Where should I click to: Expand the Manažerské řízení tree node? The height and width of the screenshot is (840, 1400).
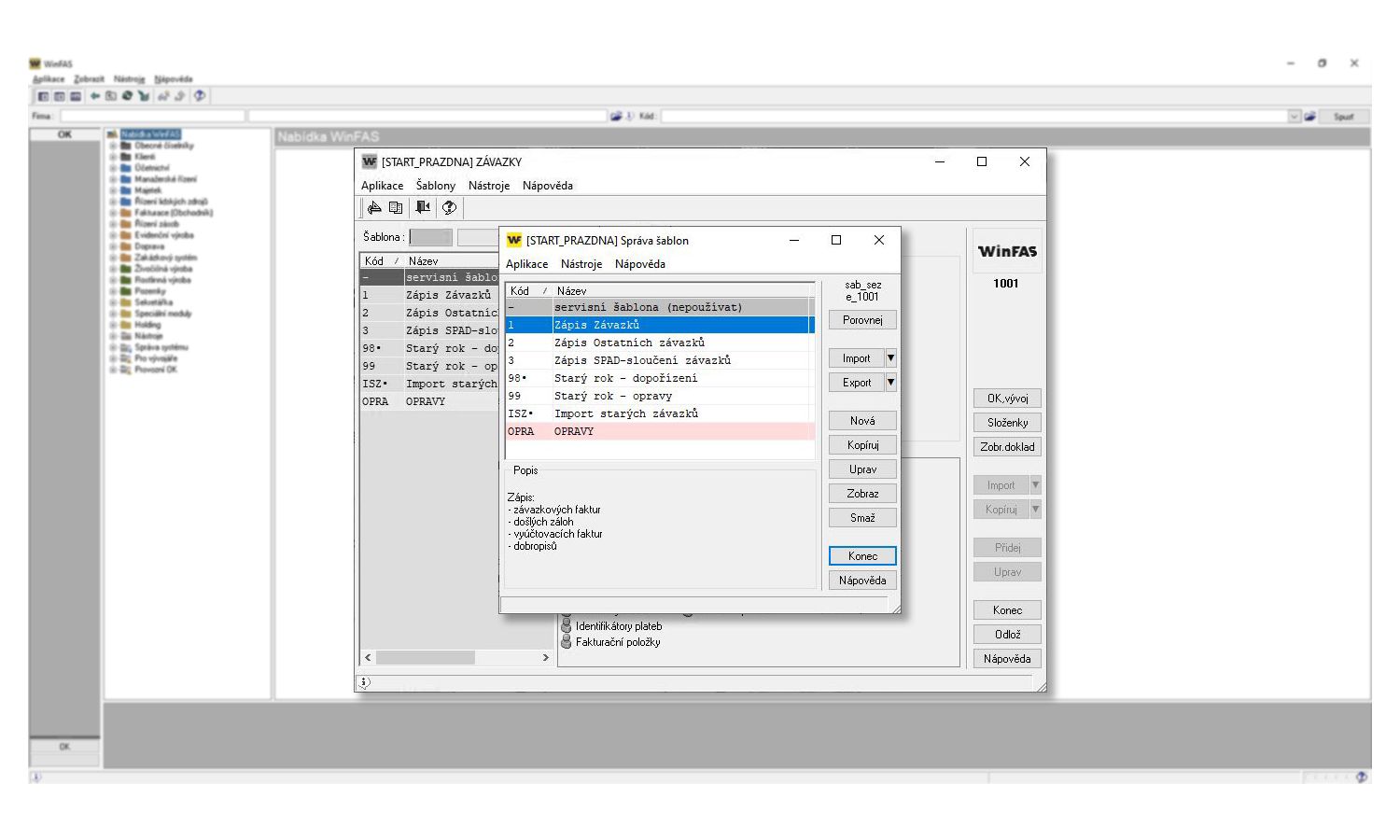(113, 179)
